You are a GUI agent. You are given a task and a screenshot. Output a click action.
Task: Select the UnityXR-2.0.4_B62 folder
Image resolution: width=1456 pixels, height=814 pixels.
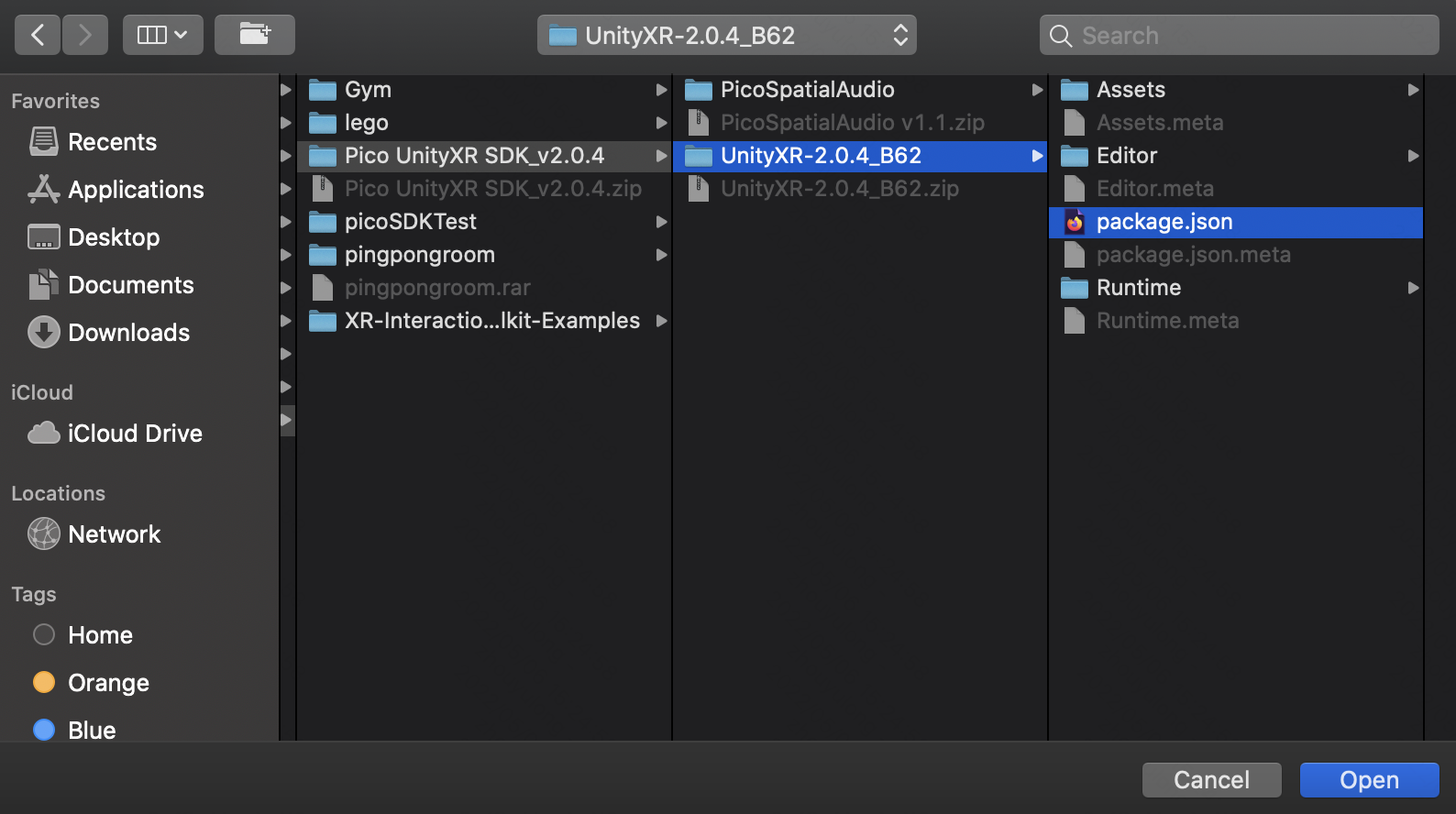860,156
